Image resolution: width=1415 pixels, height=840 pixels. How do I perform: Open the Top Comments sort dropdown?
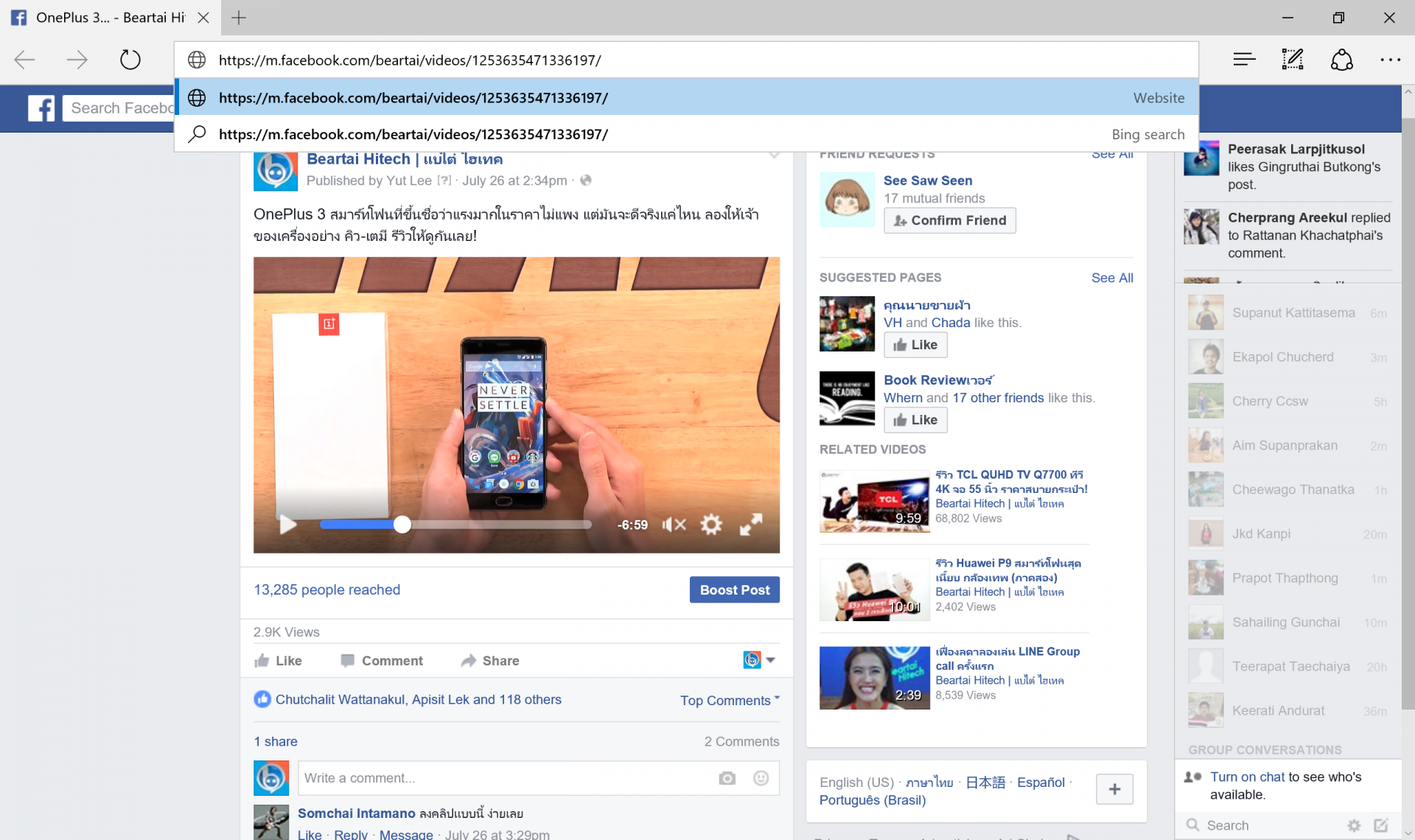730,700
